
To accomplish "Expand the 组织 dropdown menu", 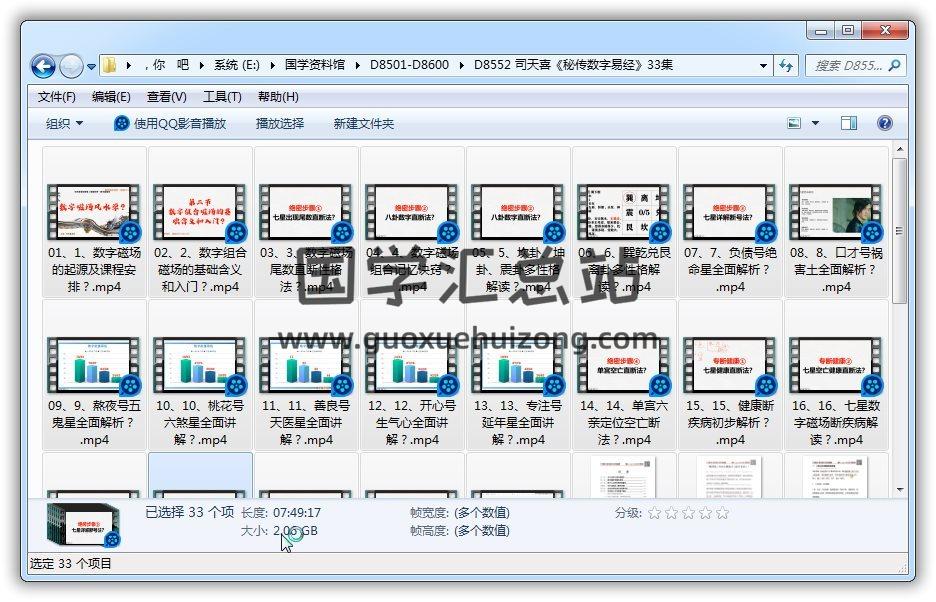I will (x=64, y=123).
